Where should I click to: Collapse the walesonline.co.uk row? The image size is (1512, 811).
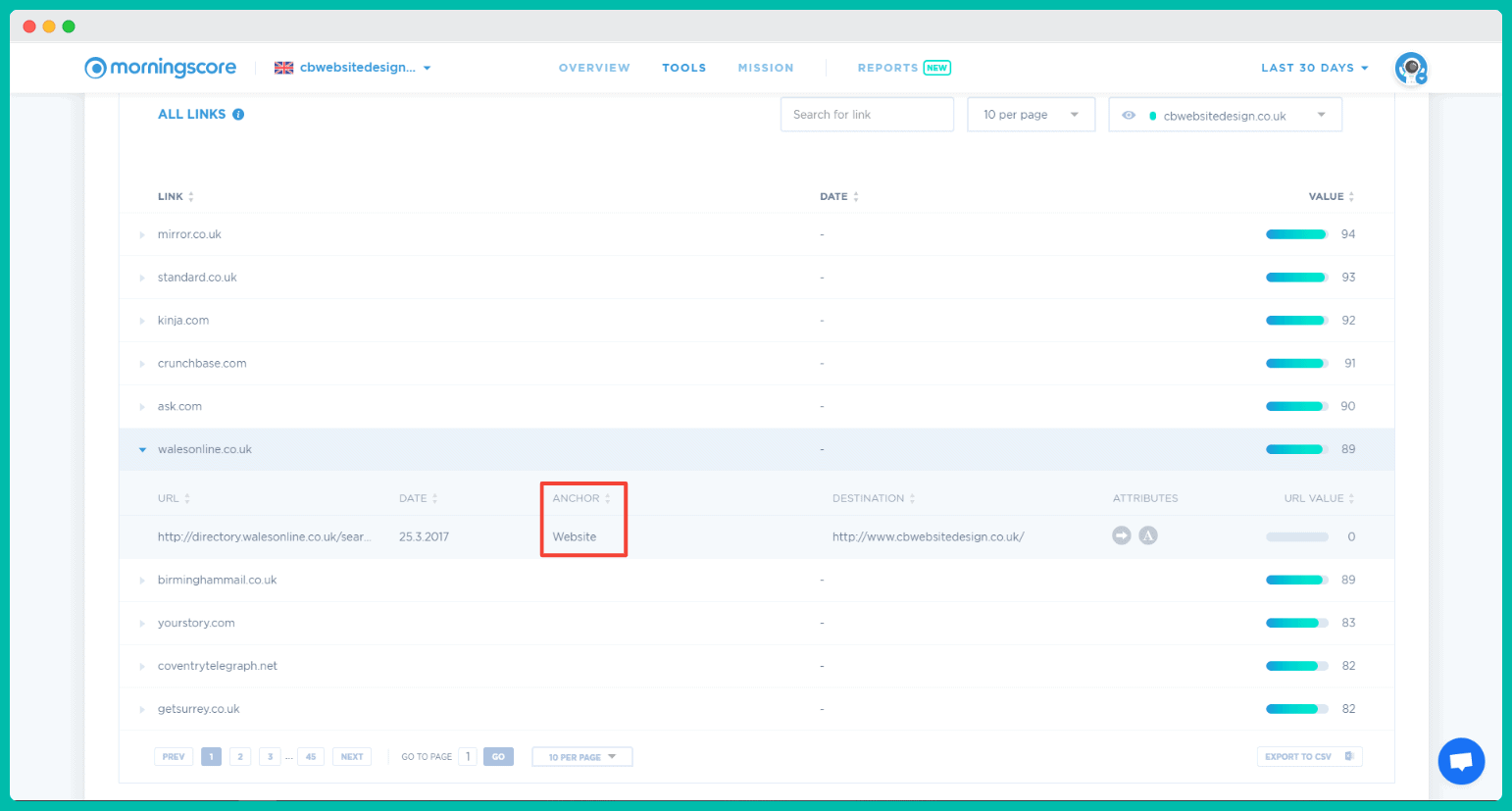(x=142, y=450)
